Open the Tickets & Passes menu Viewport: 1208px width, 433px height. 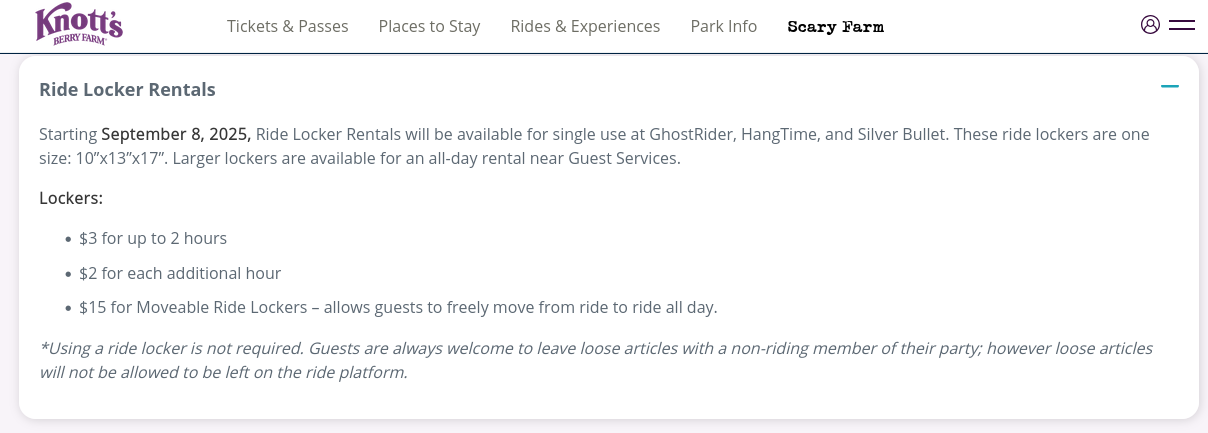coord(287,26)
